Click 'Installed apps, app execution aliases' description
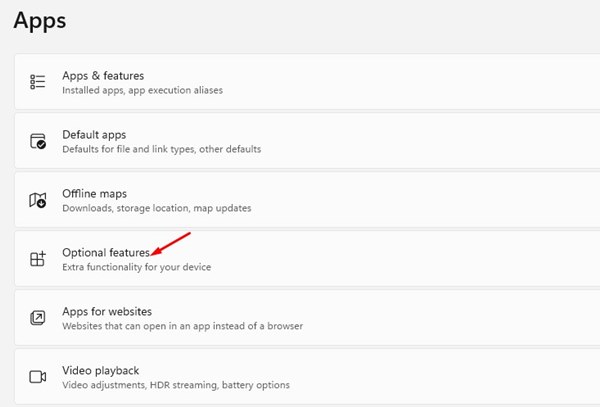Screen dimensions: 600x407 (x=142, y=90)
